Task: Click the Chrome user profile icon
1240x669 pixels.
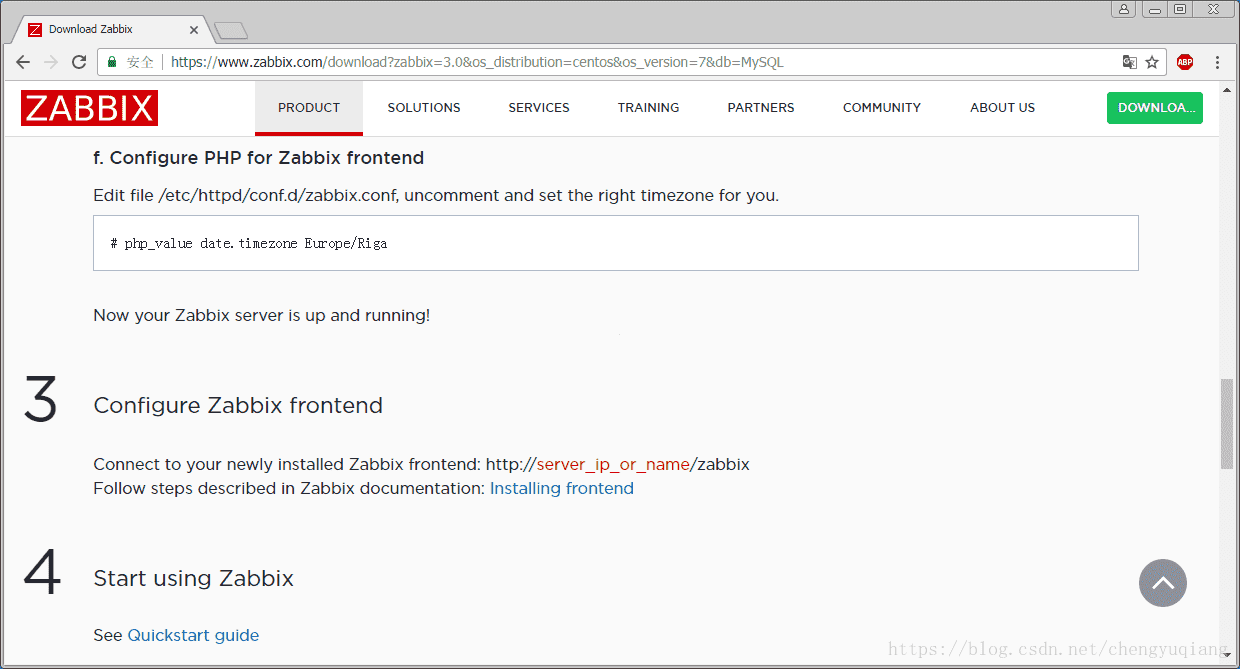Action: pos(1124,9)
